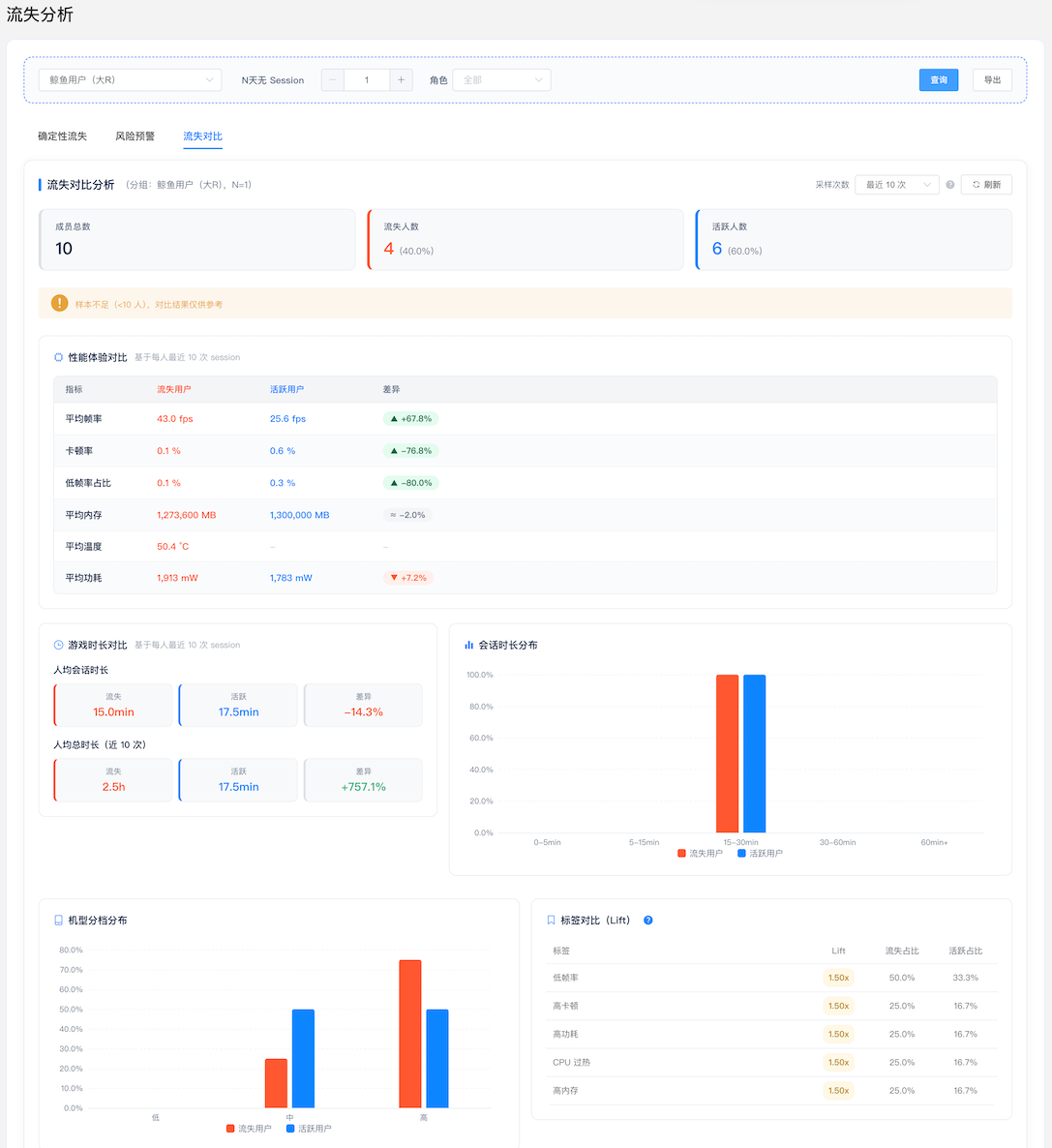Switch to the 风险预警 tab
The image size is (1052, 1148).
coord(135,136)
